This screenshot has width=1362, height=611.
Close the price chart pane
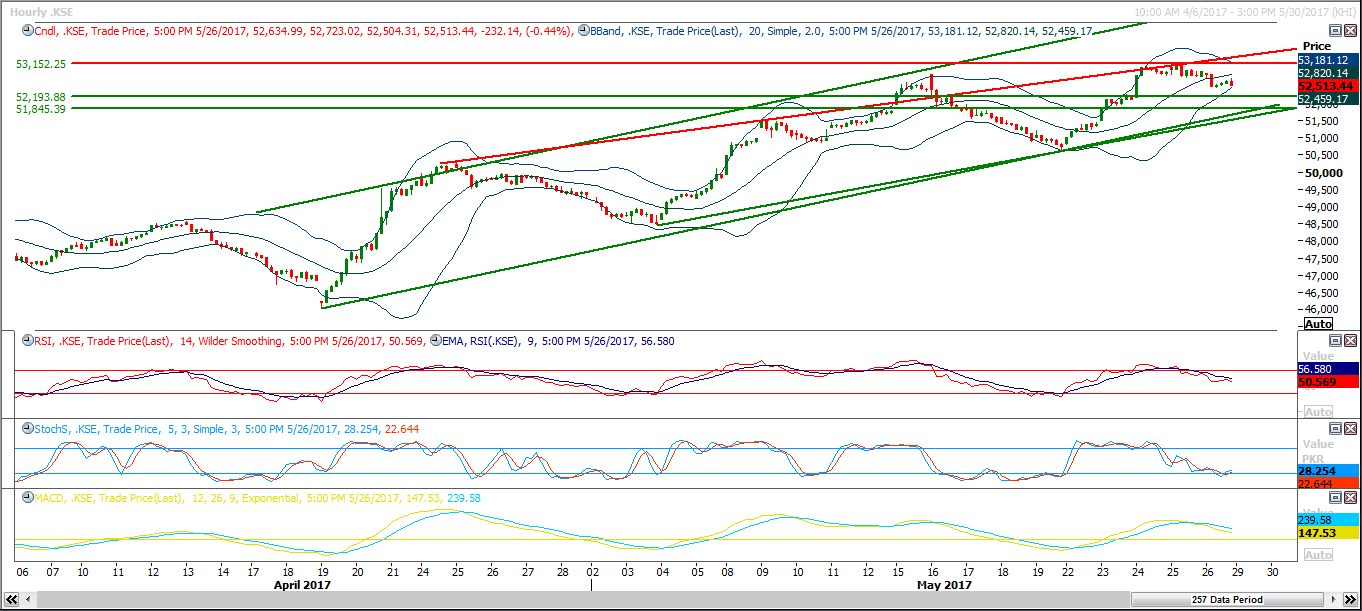[x=1349, y=31]
